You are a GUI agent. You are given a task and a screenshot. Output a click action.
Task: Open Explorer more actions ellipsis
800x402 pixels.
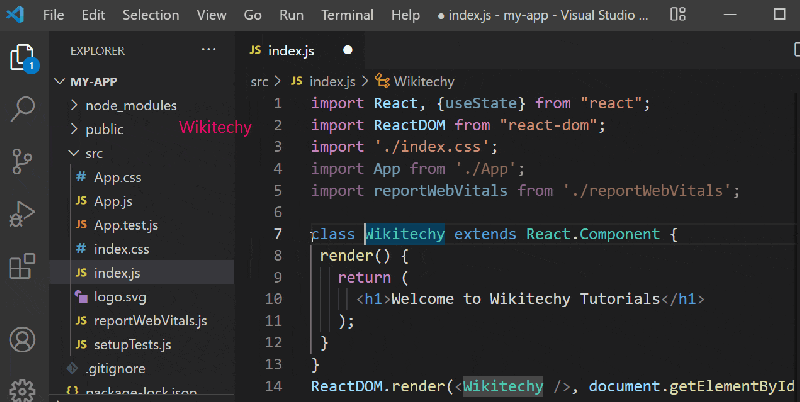(208, 50)
